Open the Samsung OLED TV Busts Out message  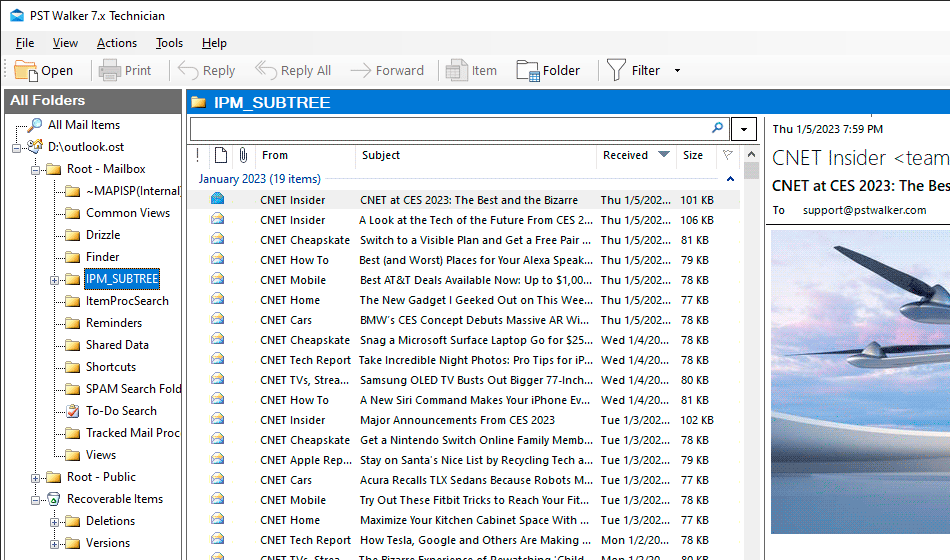coord(463,380)
